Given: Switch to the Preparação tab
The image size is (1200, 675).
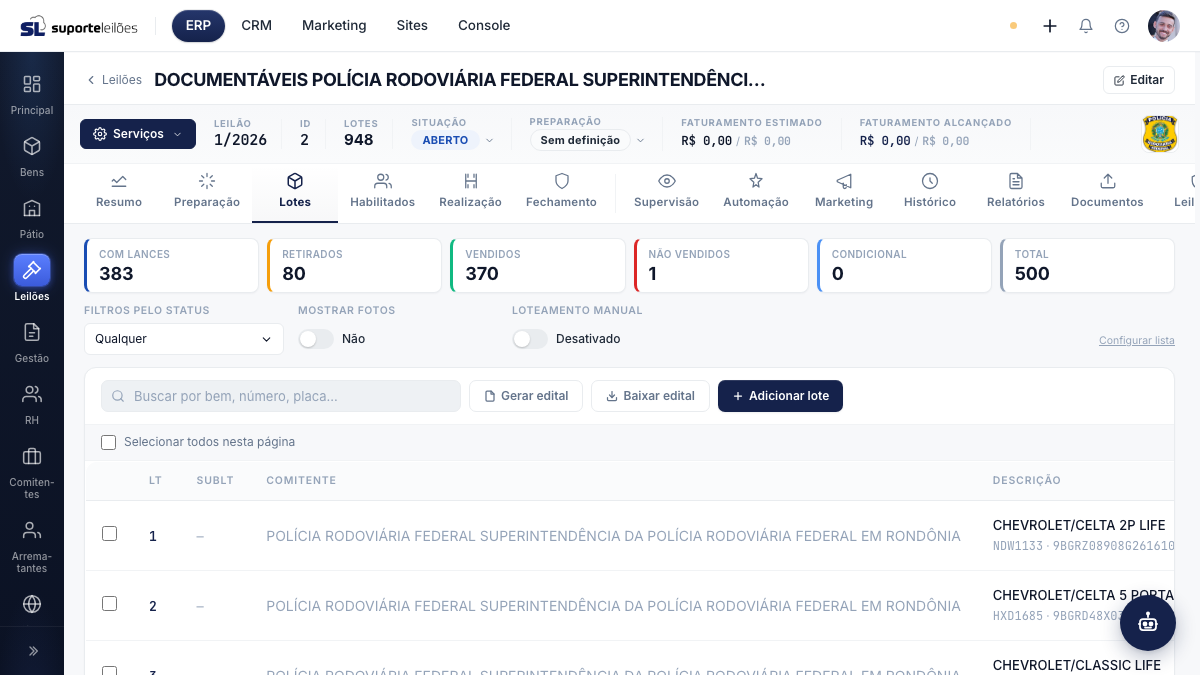Looking at the screenshot, I should point(207,190).
